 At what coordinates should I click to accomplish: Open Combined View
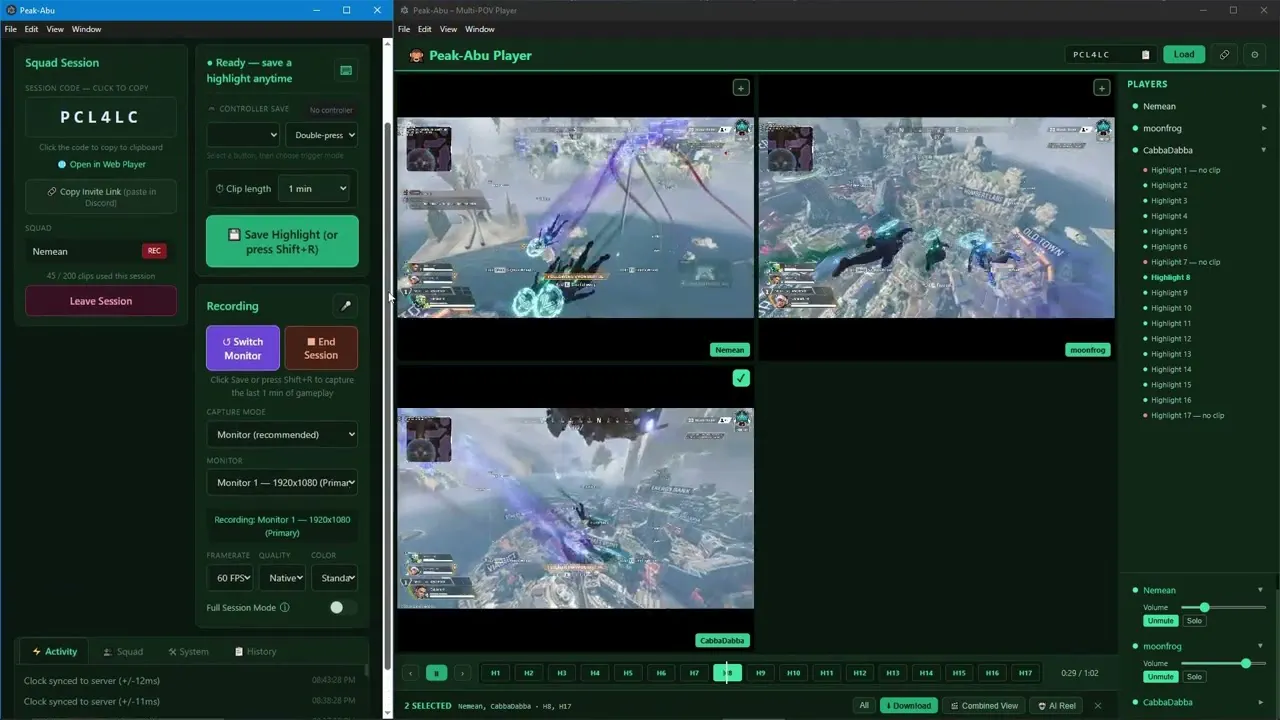tap(983, 706)
